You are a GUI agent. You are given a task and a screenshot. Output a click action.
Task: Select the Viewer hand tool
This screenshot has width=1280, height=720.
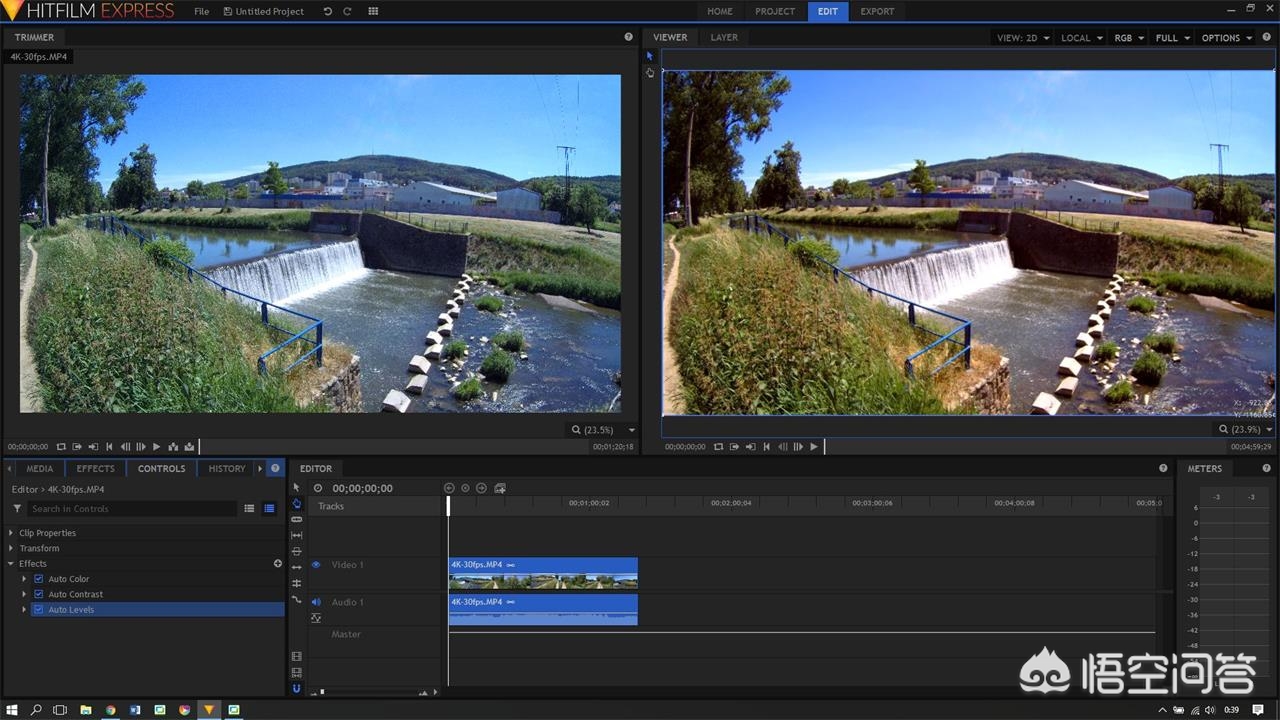(649, 72)
